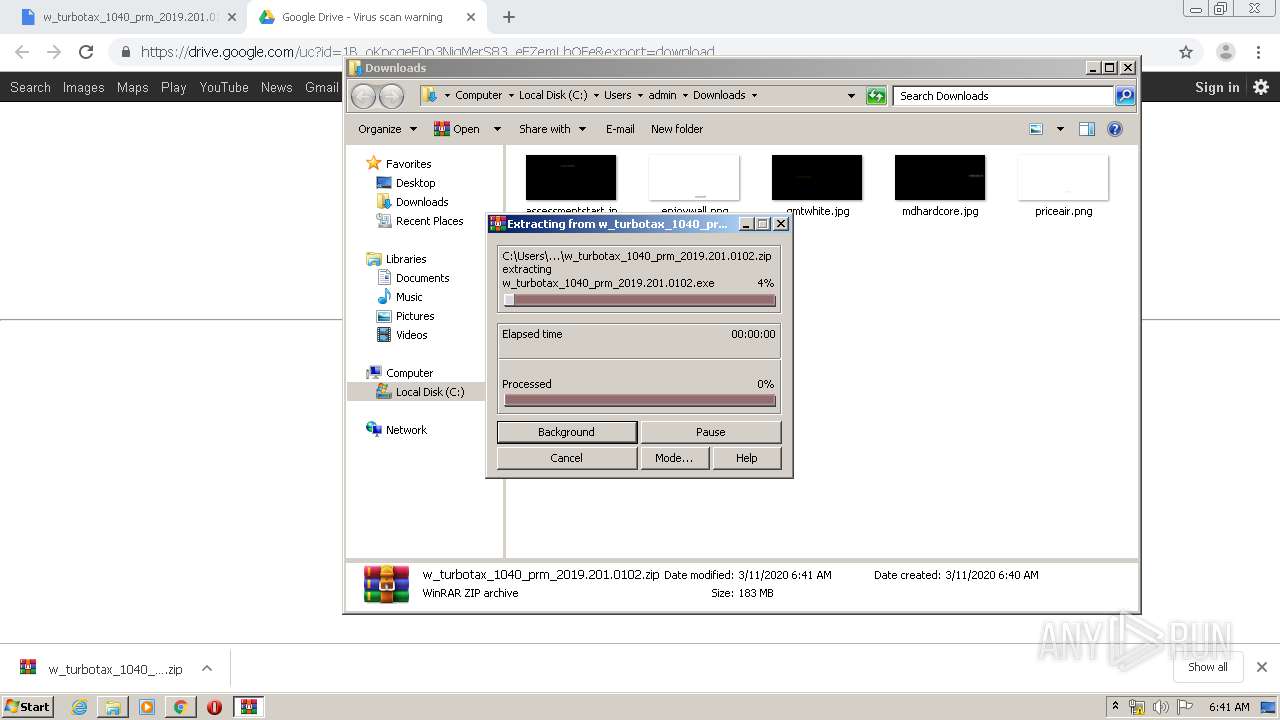Expand download item options chevron
This screenshot has width=1280, height=720.
pos(207,668)
